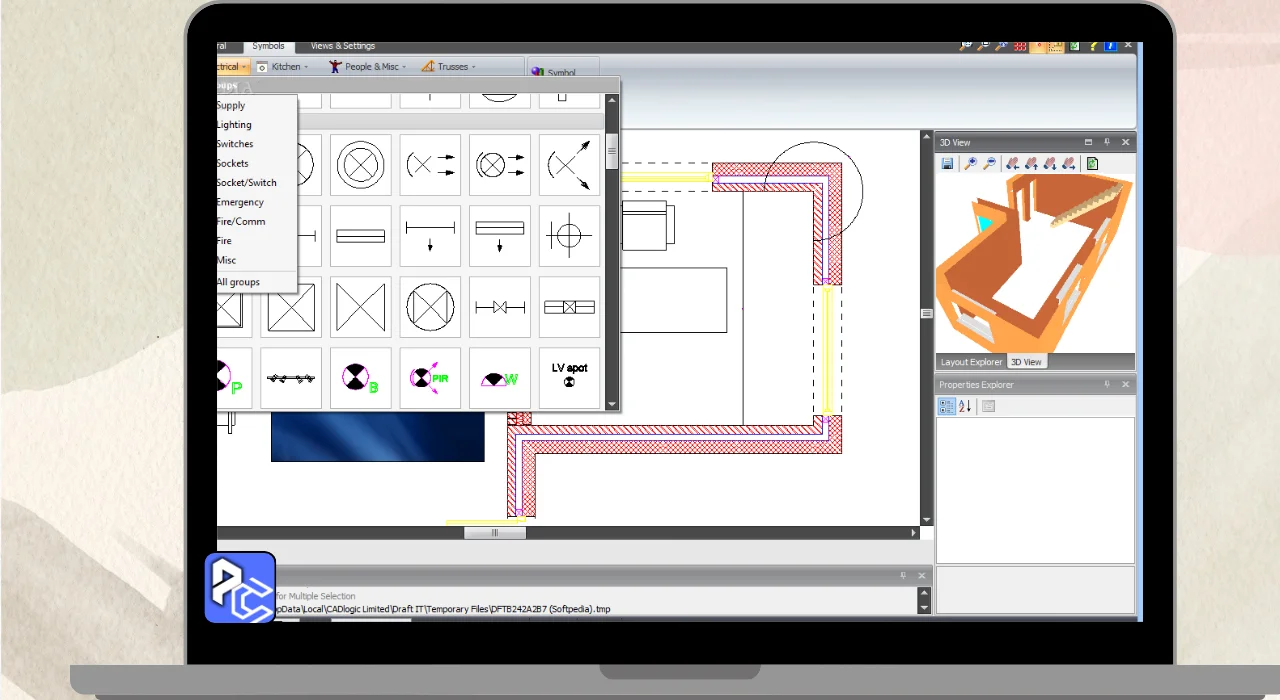Screen dimensions: 1280x700
Task: Open the Layout Explorer tab
Action: [x=970, y=362]
